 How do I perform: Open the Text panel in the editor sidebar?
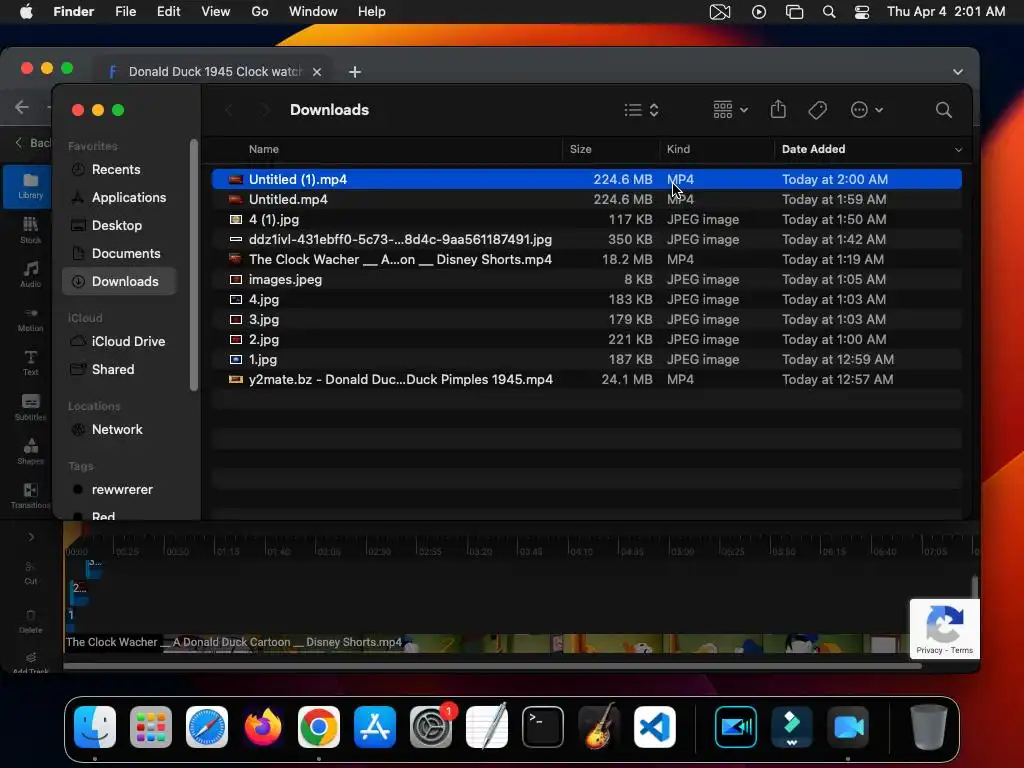30,362
